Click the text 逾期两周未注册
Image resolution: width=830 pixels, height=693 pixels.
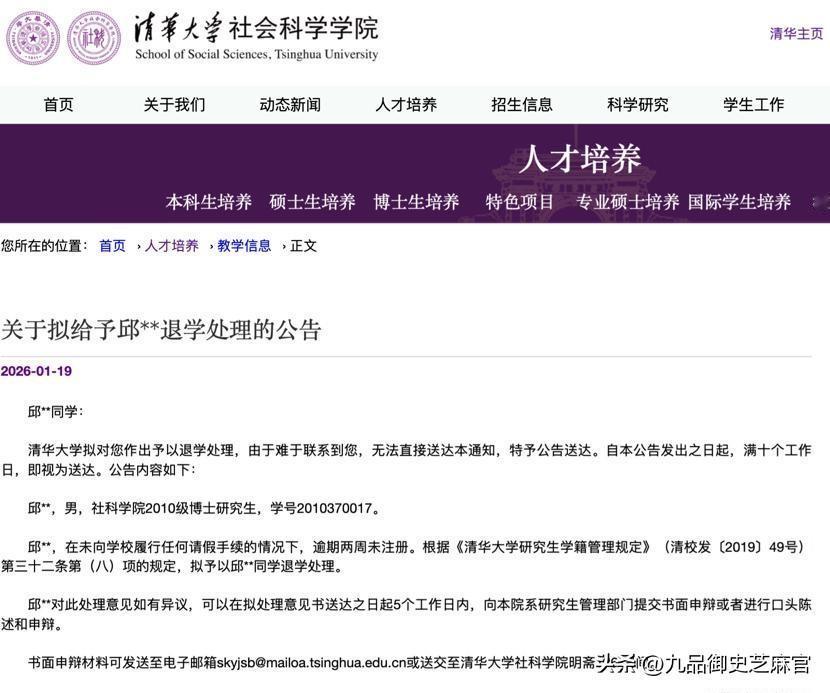tap(360, 547)
